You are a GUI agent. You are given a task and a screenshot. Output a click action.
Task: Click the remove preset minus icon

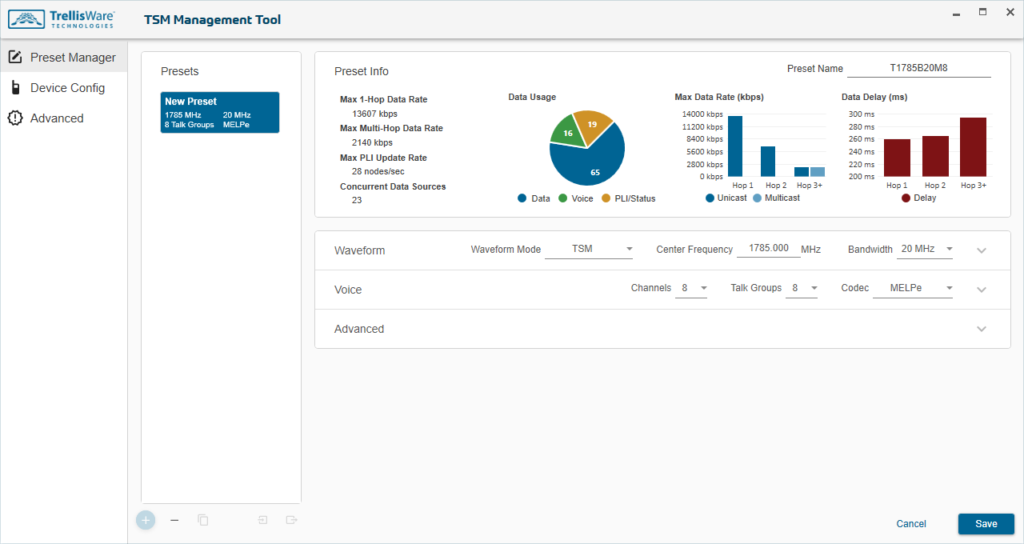175,520
